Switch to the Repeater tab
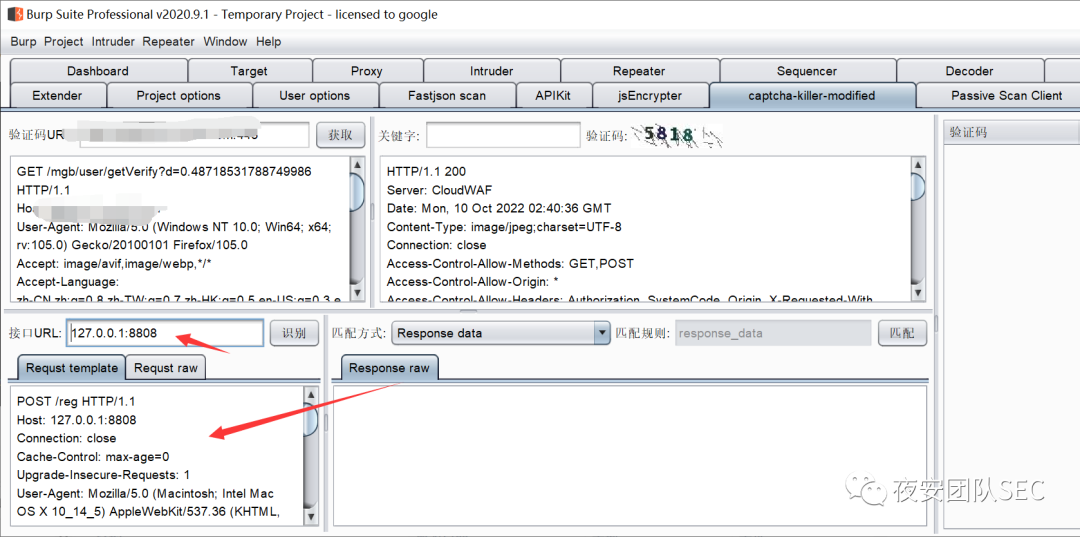The image size is (1080, 537). 639,71
